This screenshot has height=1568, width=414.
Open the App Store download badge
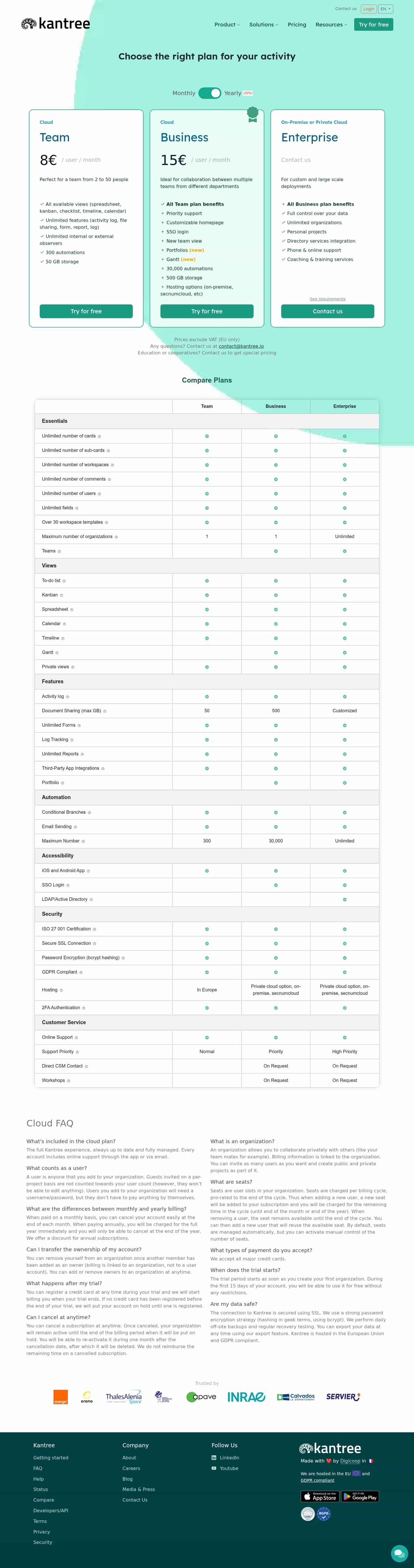pyautogui.click(x=320, y=1496)
